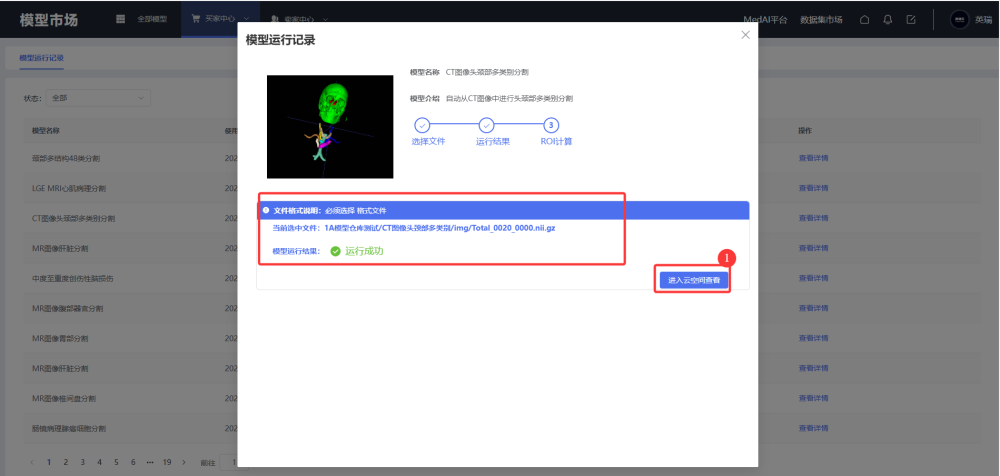
Task: Click the edit note icon in header
Action: (x=911, y=20)
